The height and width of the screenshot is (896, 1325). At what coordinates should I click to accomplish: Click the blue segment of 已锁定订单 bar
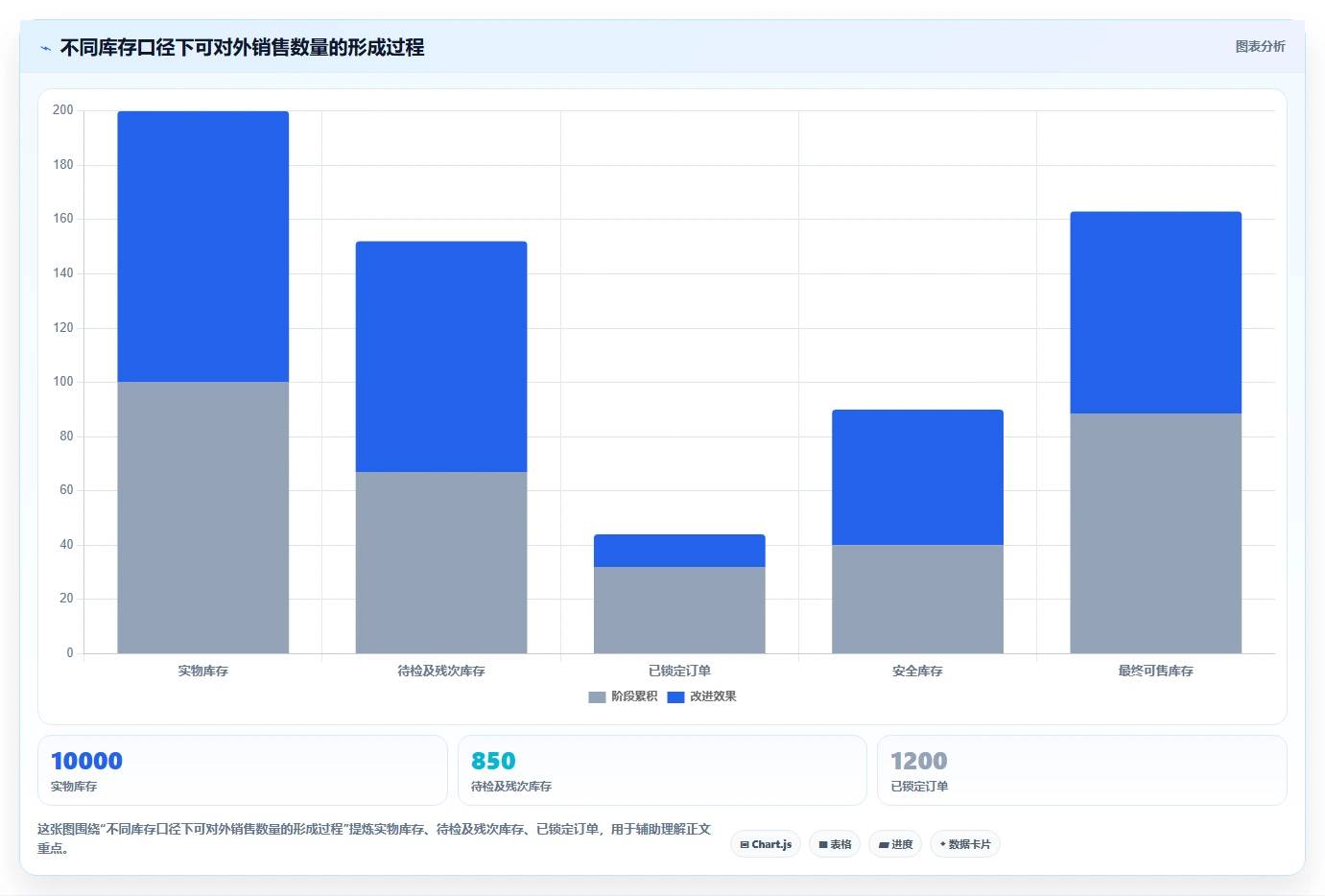click(679, 551)
